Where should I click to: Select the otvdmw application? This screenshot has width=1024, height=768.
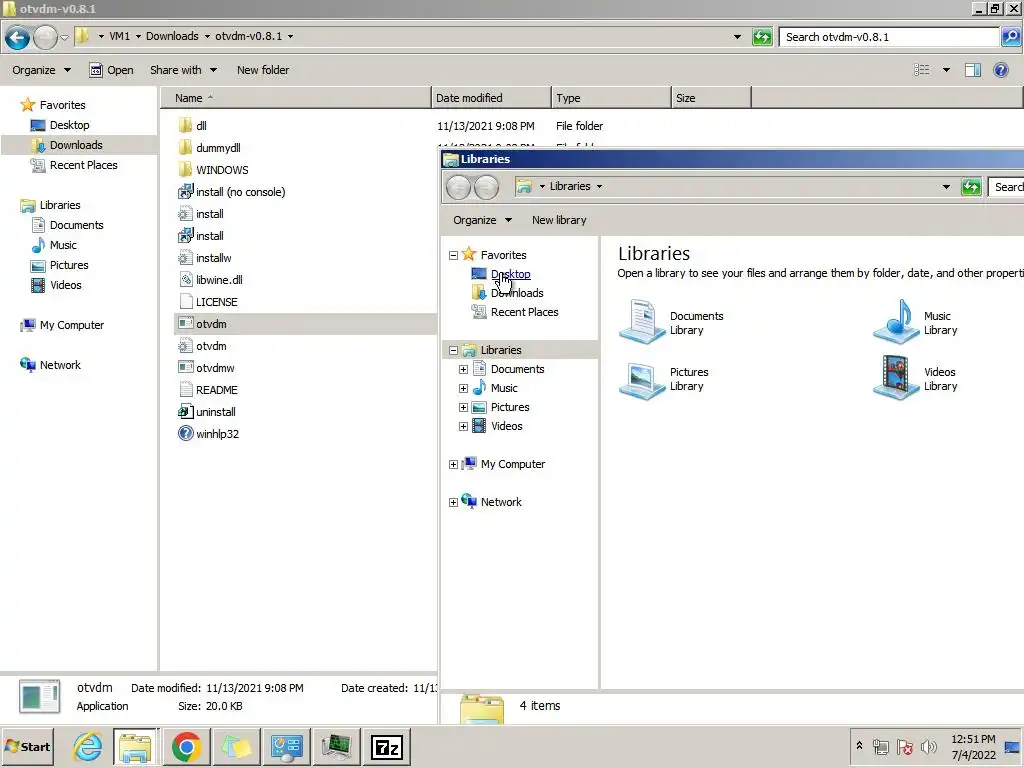(206, 368)
